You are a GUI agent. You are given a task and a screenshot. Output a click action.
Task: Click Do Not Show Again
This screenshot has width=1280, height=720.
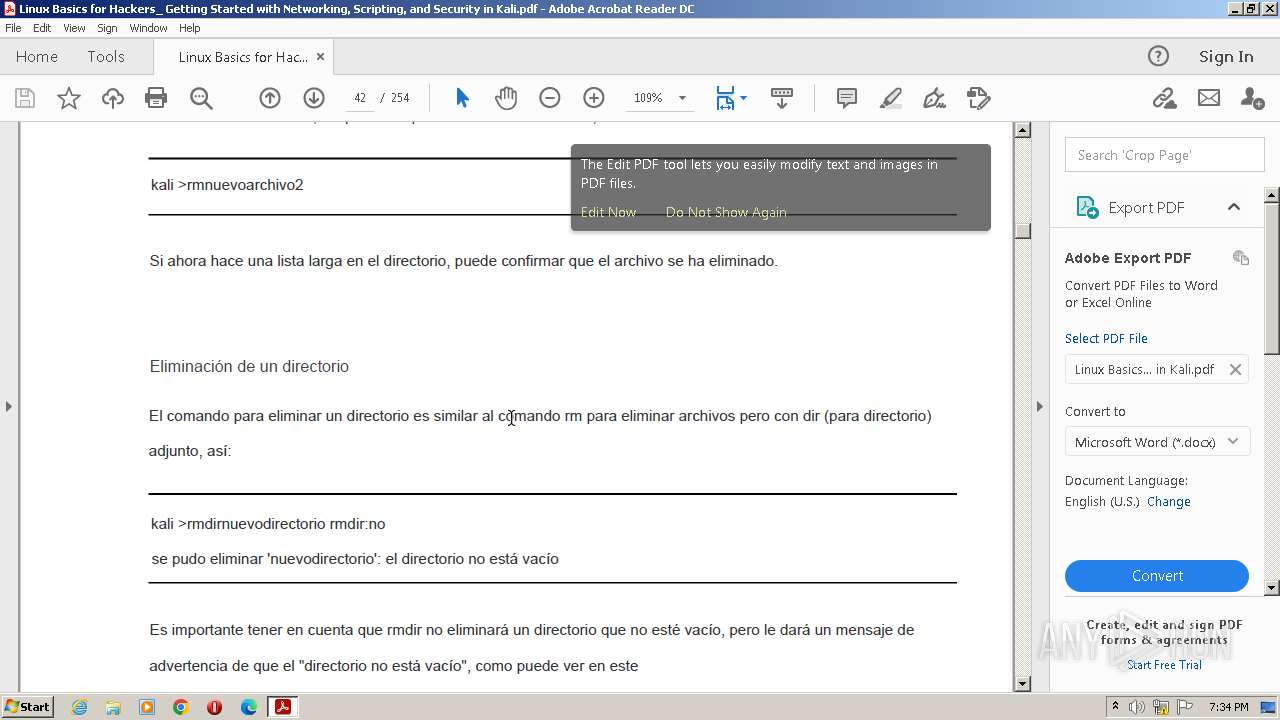click(x=726, y=212)
